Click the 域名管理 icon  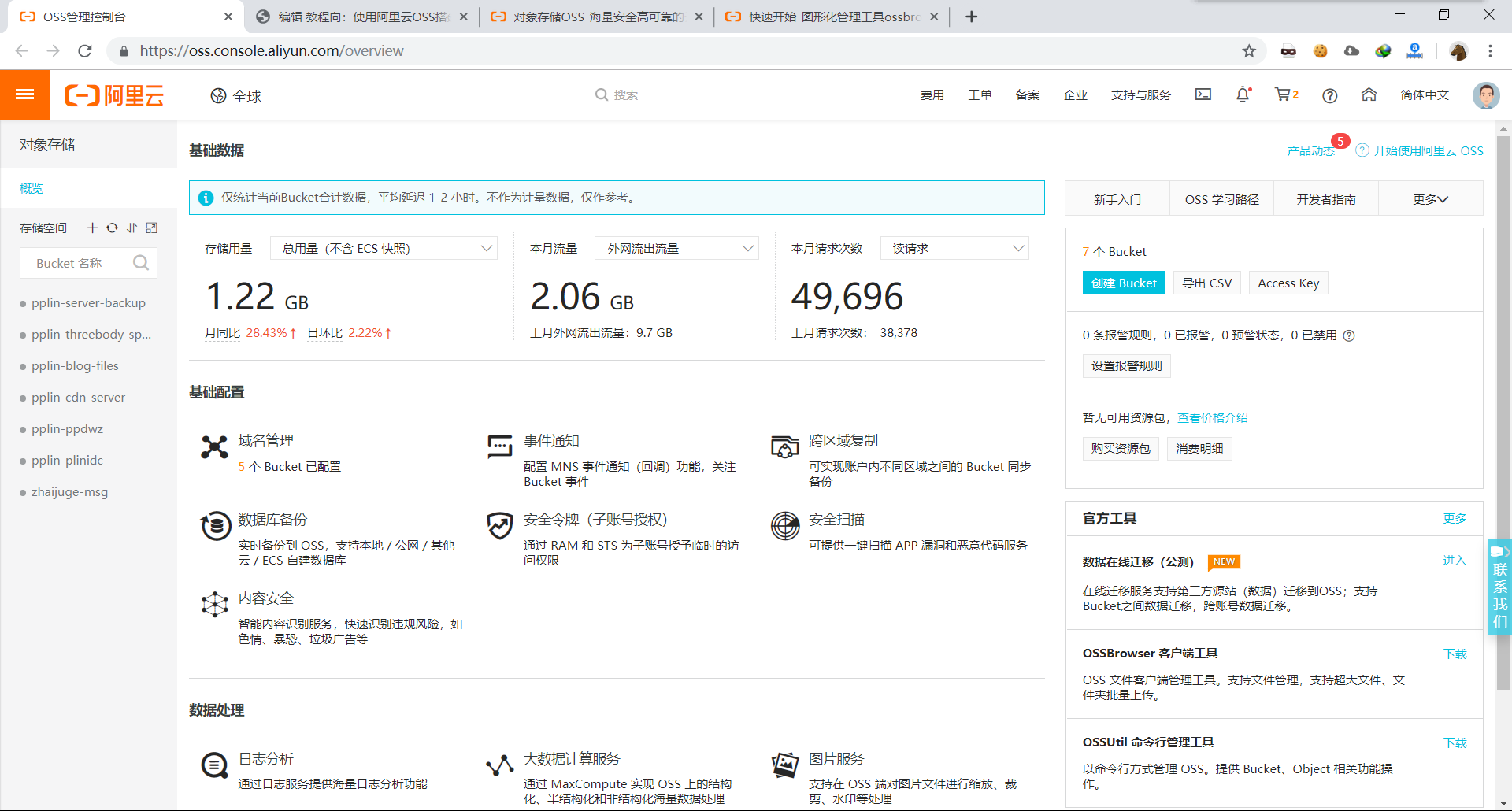pos(213,446)
